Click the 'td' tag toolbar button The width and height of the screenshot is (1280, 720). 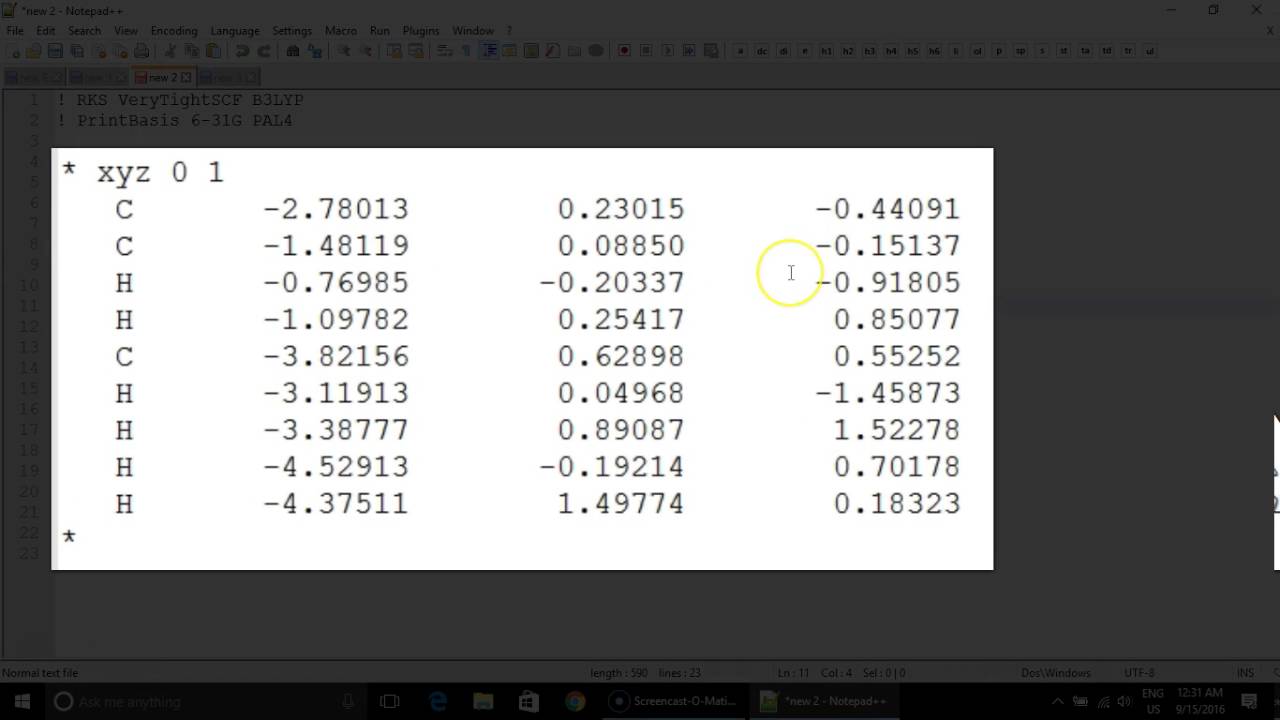pos(1107,51)
